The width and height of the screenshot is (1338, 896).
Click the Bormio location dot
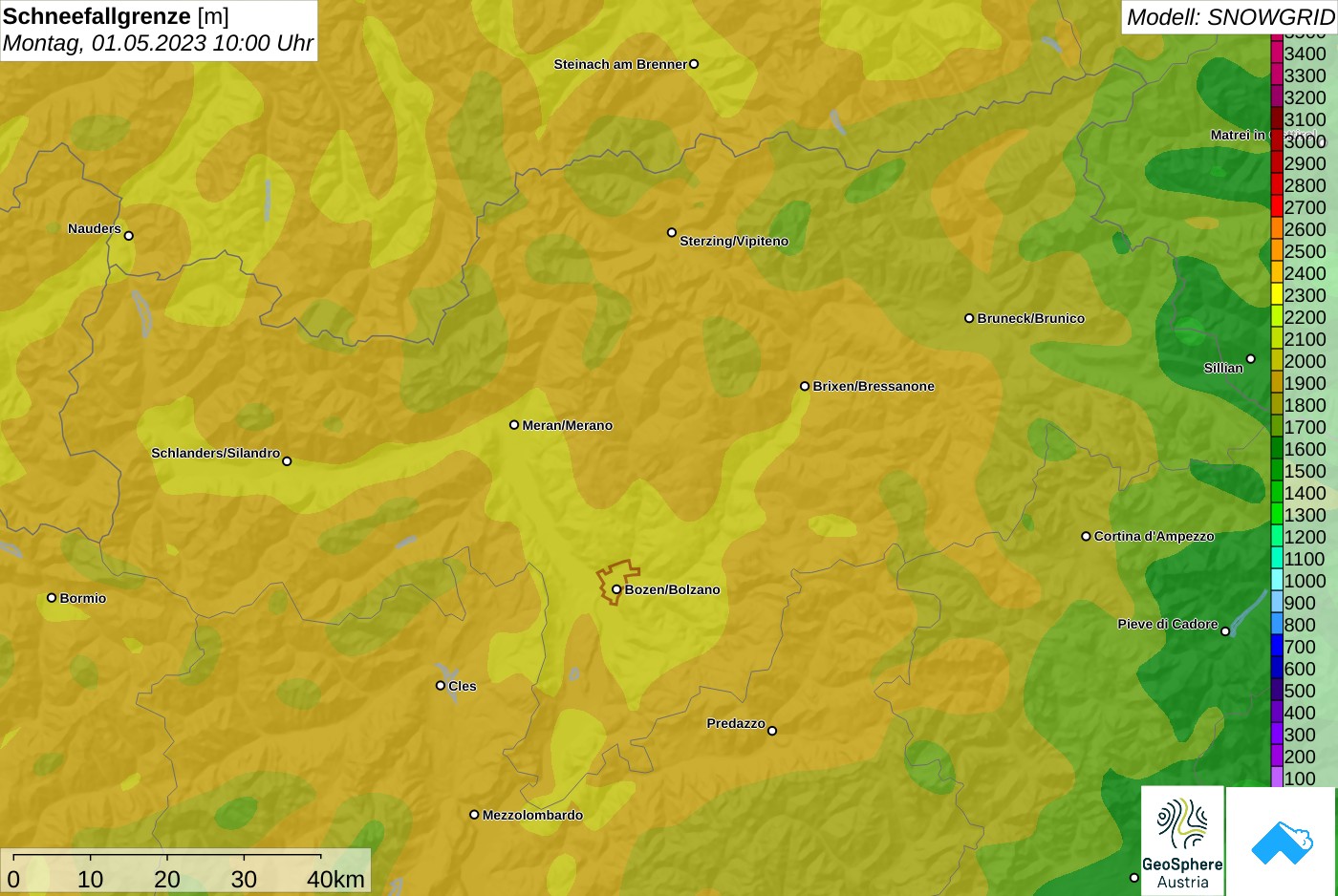click(52, 598)
